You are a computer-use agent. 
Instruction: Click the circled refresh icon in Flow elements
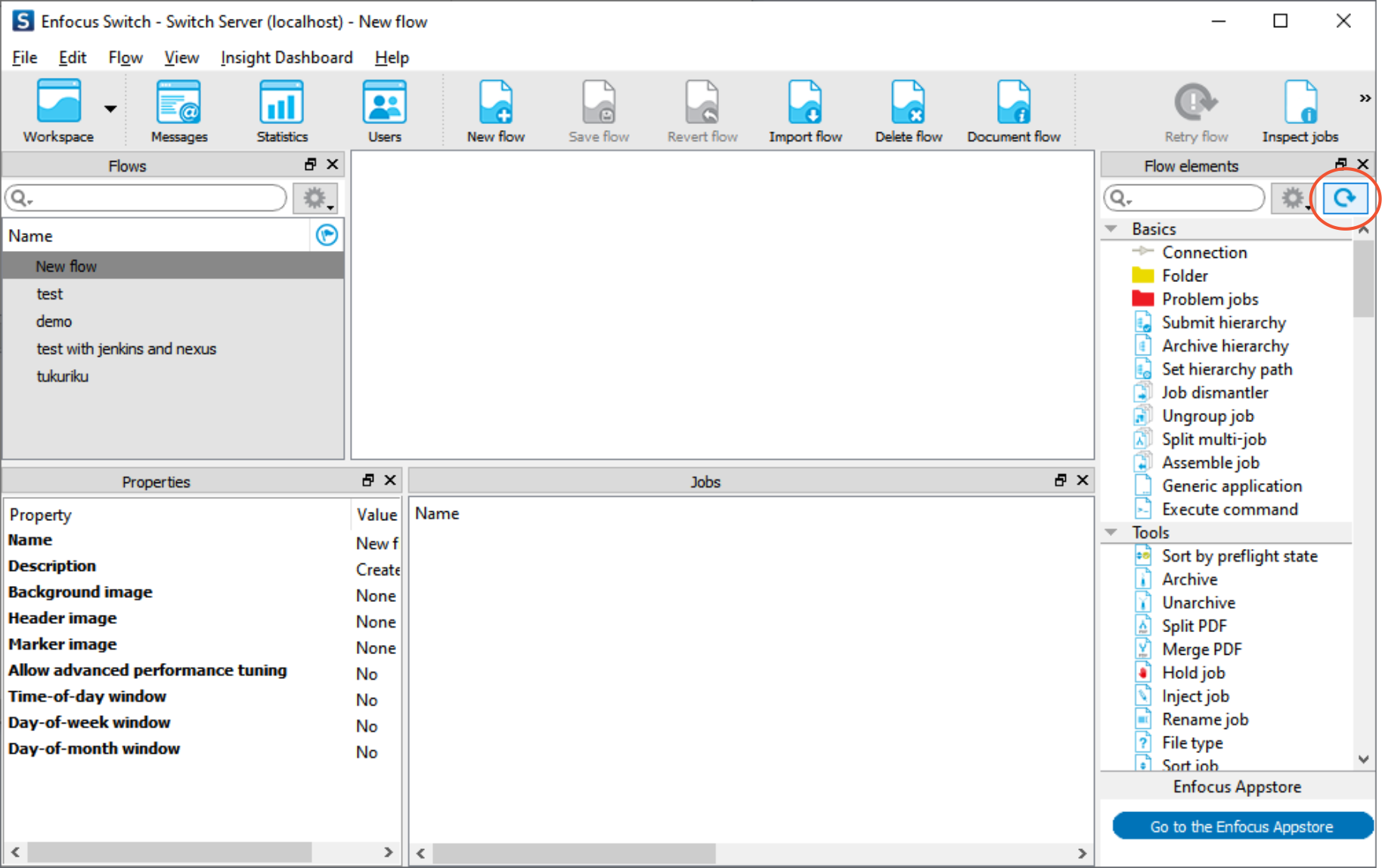[x=1346, y=198]
